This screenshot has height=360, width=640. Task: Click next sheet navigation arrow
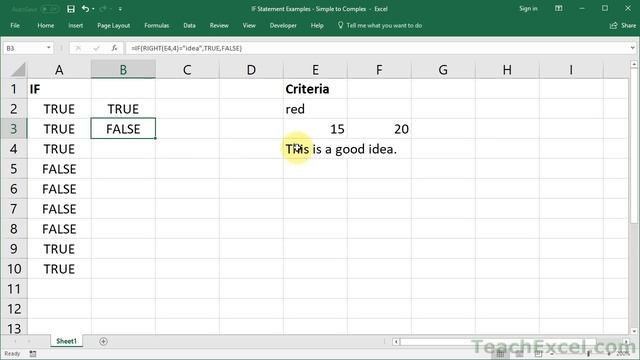click(29, 341)
